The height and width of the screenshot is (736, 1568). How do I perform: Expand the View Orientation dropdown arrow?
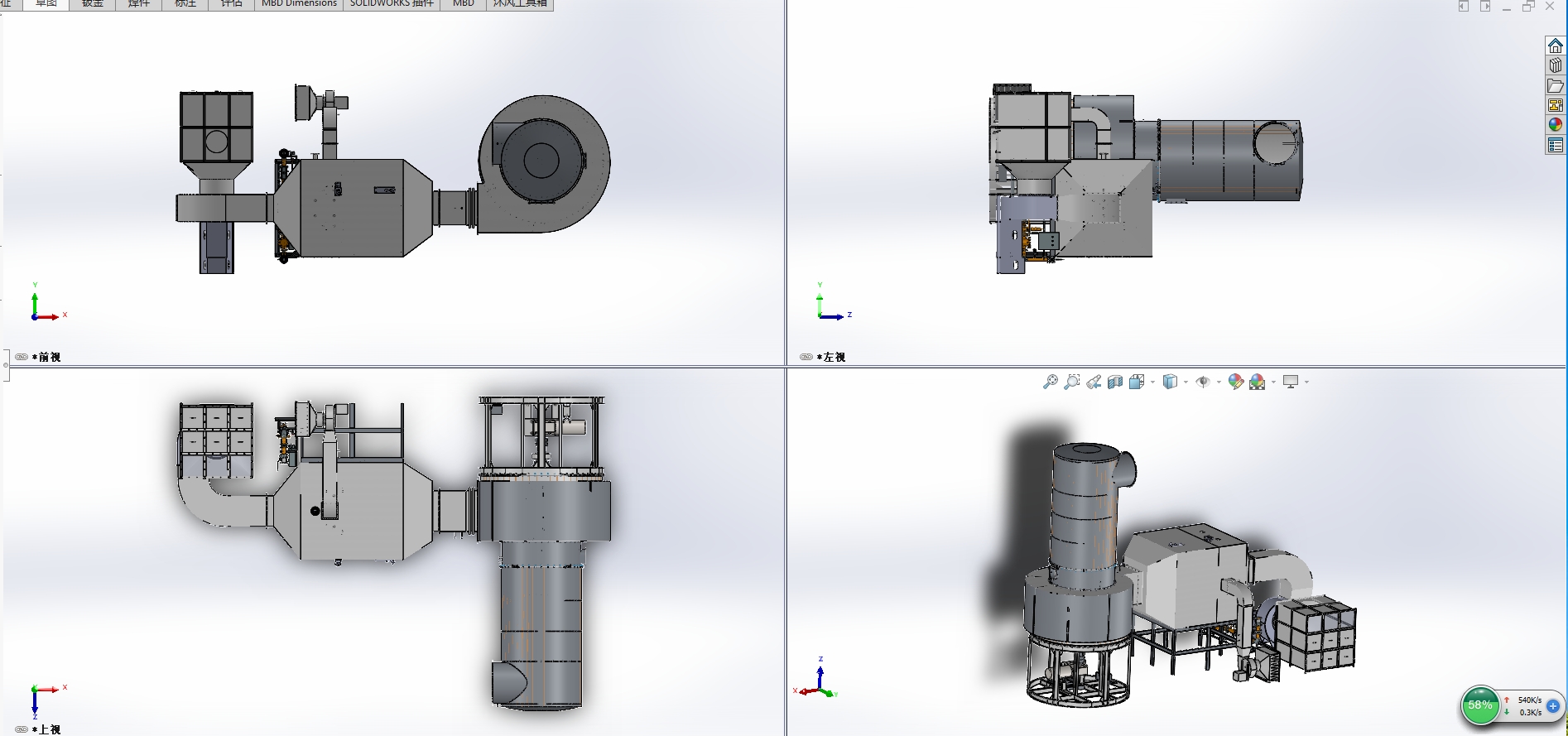1152,382
